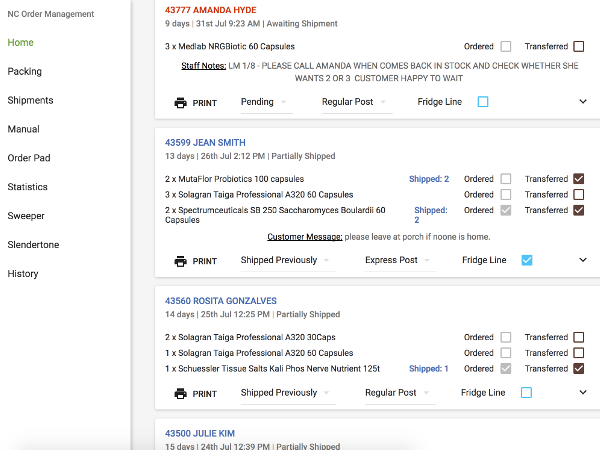Open Regular Post dropdown on Amanda Hyde order

pyautogui.click(x=357, y=102)
